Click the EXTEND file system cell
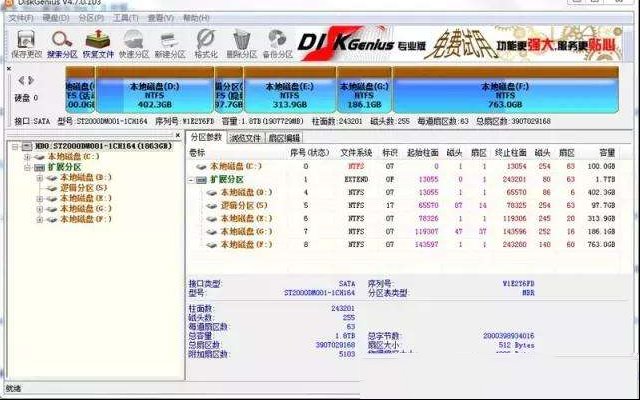640x400 pixels. tap(356, 179)
